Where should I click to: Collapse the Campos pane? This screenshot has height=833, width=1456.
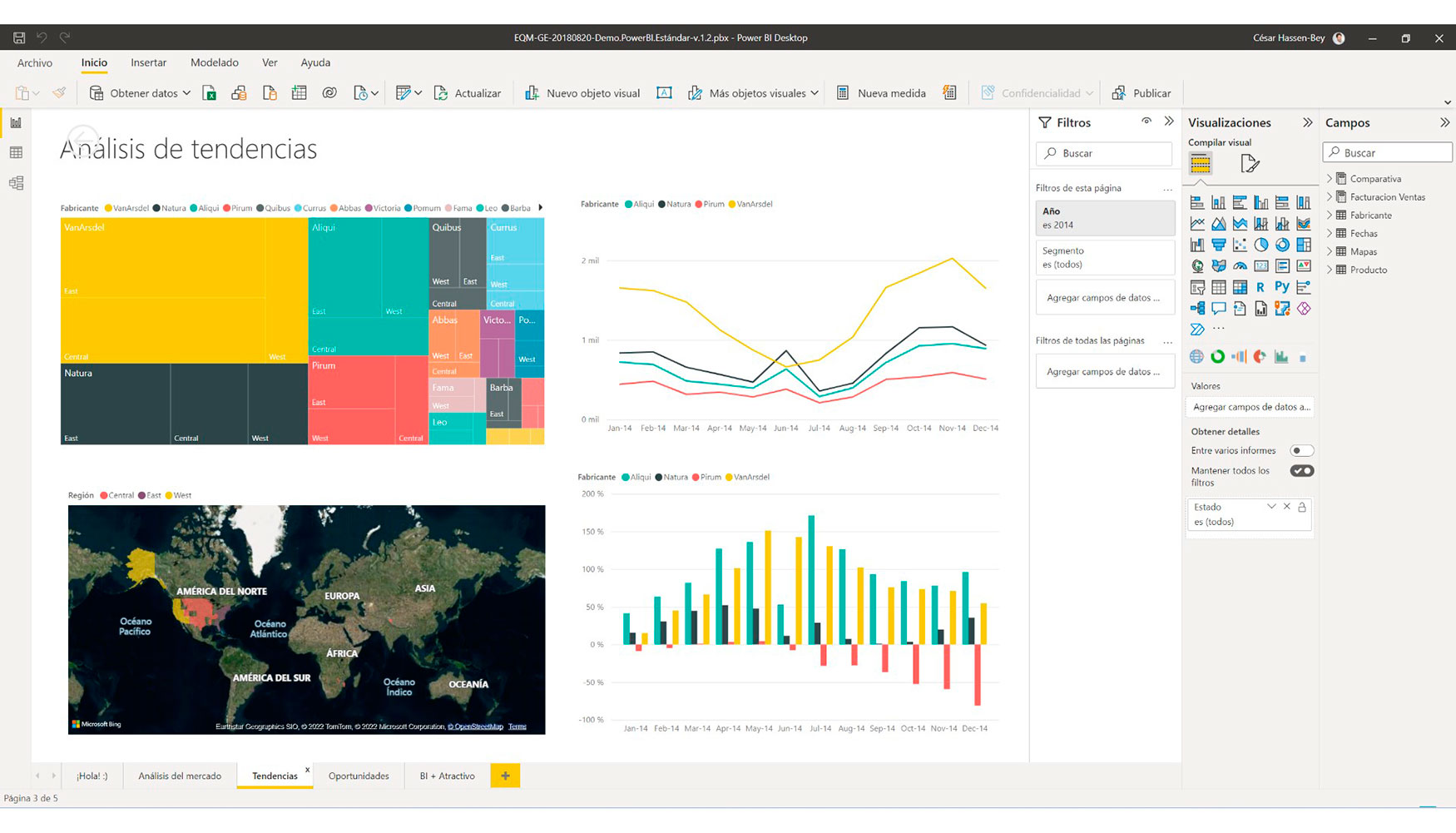click(1444, 122)
